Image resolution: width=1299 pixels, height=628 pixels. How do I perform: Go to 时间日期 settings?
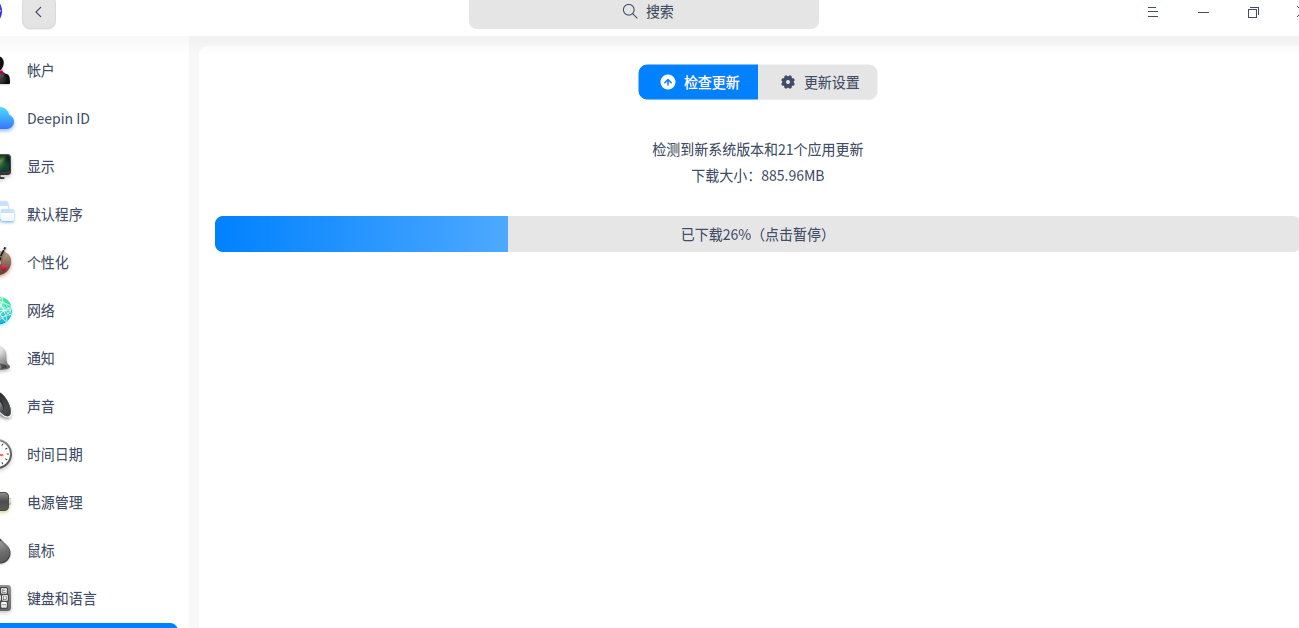click(88, 454)
